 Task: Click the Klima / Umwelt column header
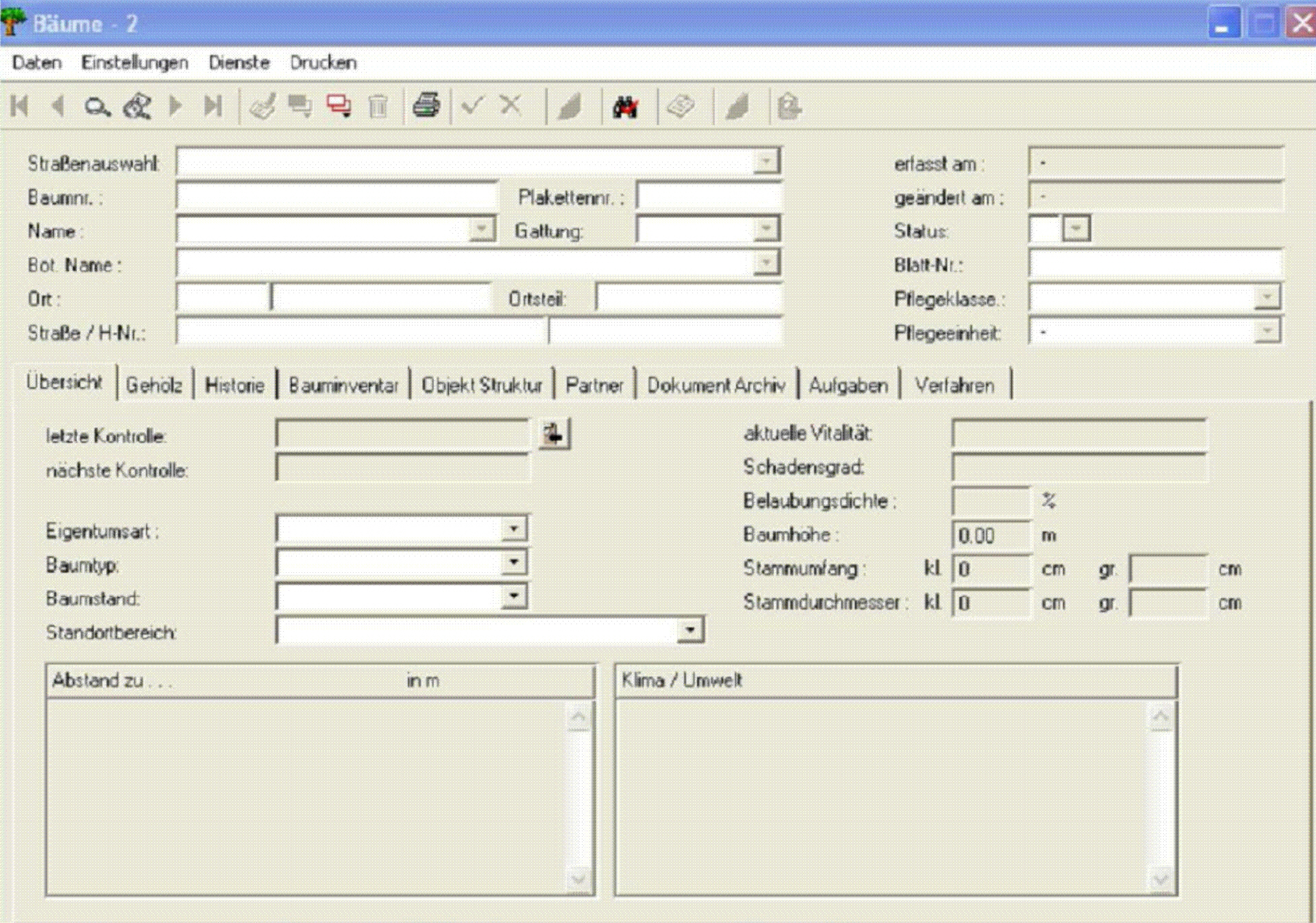coord(896,680)
